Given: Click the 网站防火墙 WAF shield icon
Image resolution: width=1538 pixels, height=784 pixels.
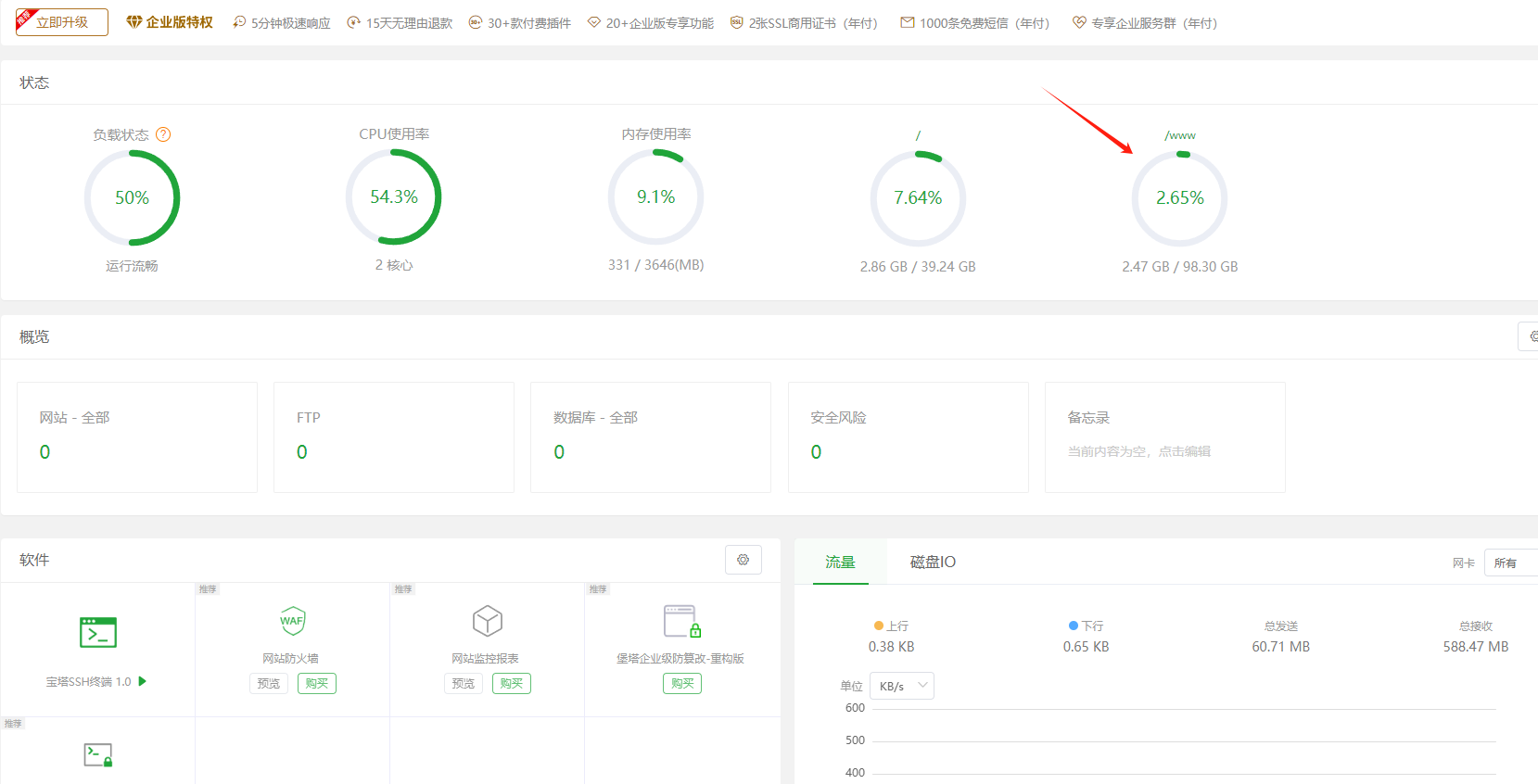Looking at the screenshot, I should pos(293,621).
